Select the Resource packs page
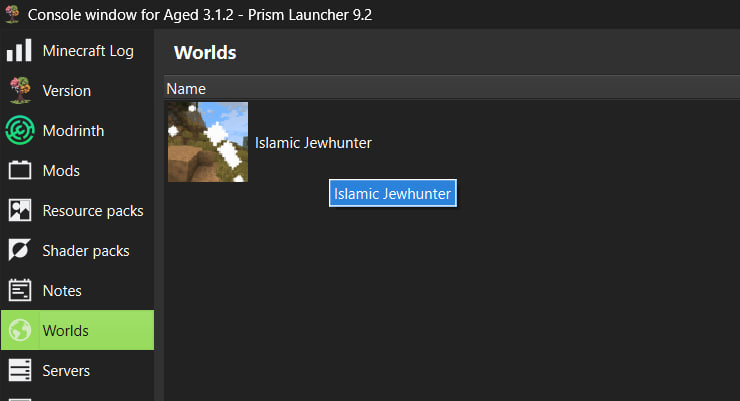The height and width of the screenshot is (401, 740). (x=77, y=210)
